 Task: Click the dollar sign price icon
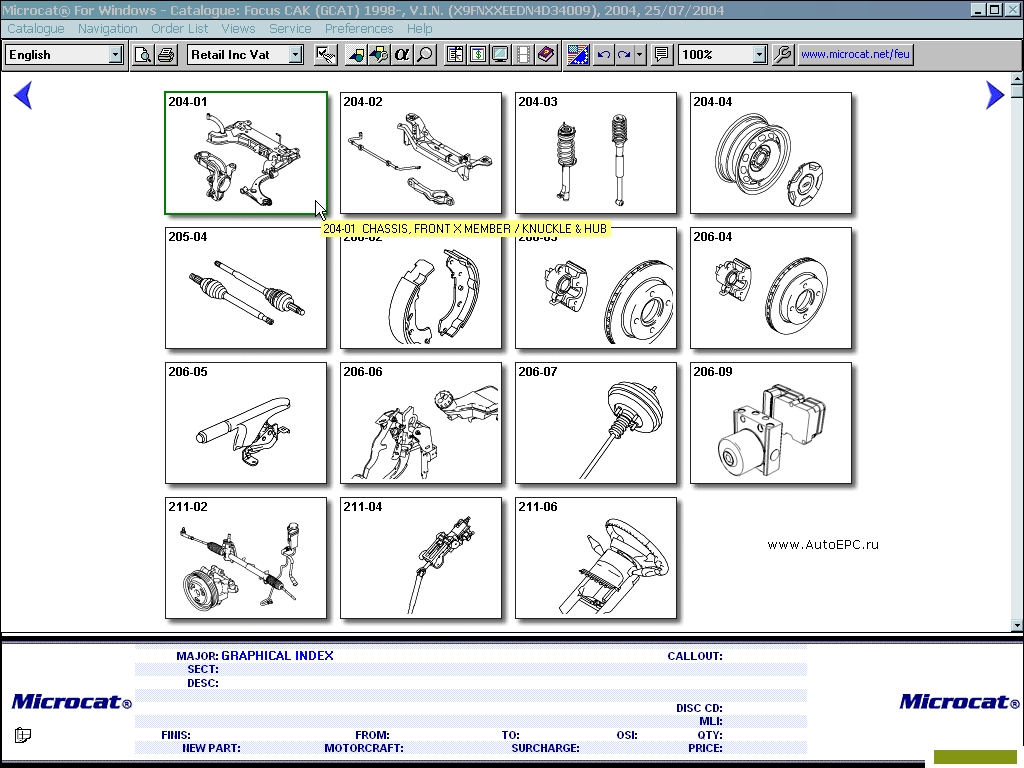[478, 55]
